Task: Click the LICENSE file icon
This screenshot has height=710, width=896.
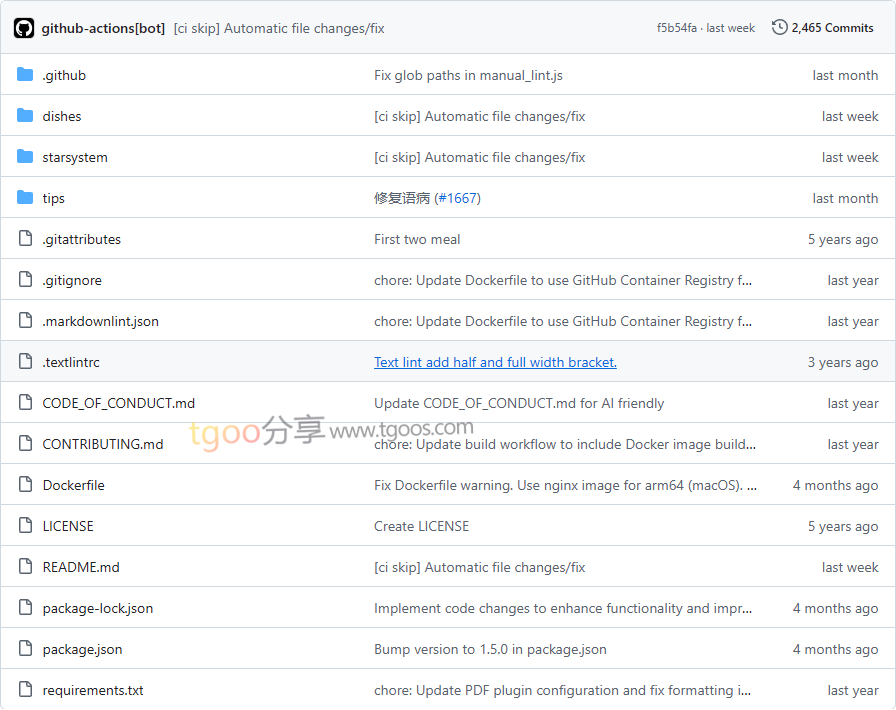Action: (x=25, y=526)
